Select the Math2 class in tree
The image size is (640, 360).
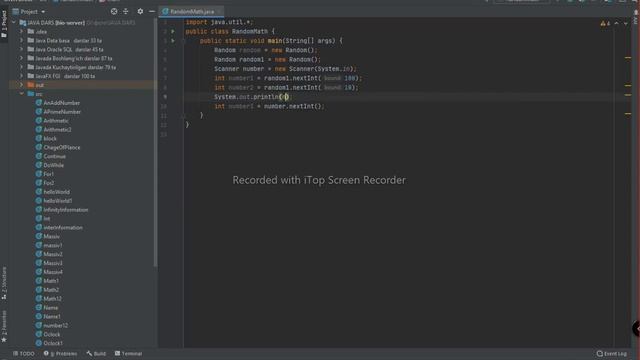(x=51, y=290)
